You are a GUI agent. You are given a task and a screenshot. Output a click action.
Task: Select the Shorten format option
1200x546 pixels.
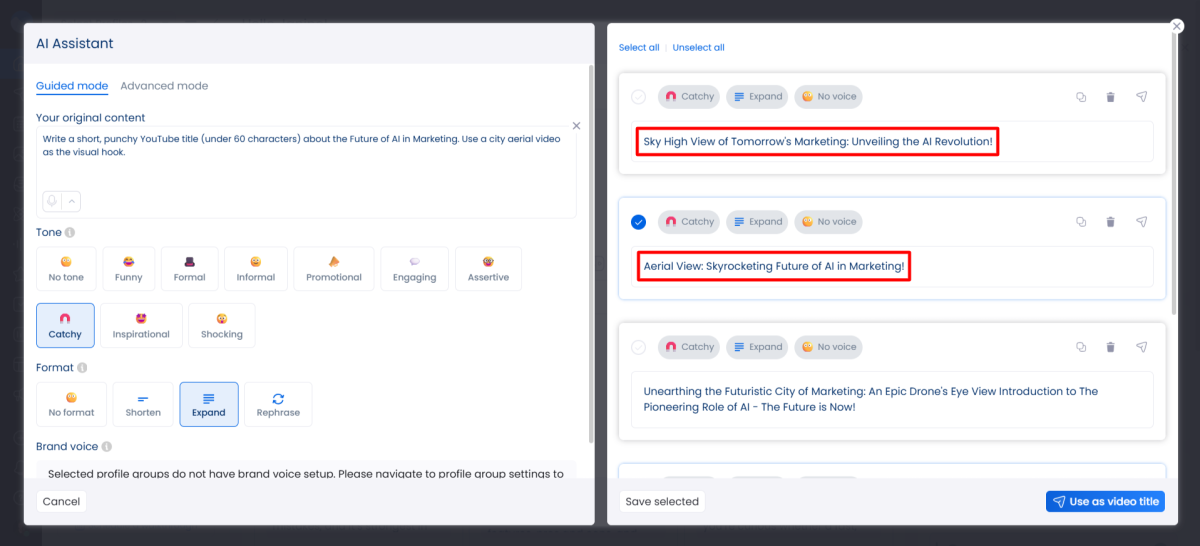[143, 404]
